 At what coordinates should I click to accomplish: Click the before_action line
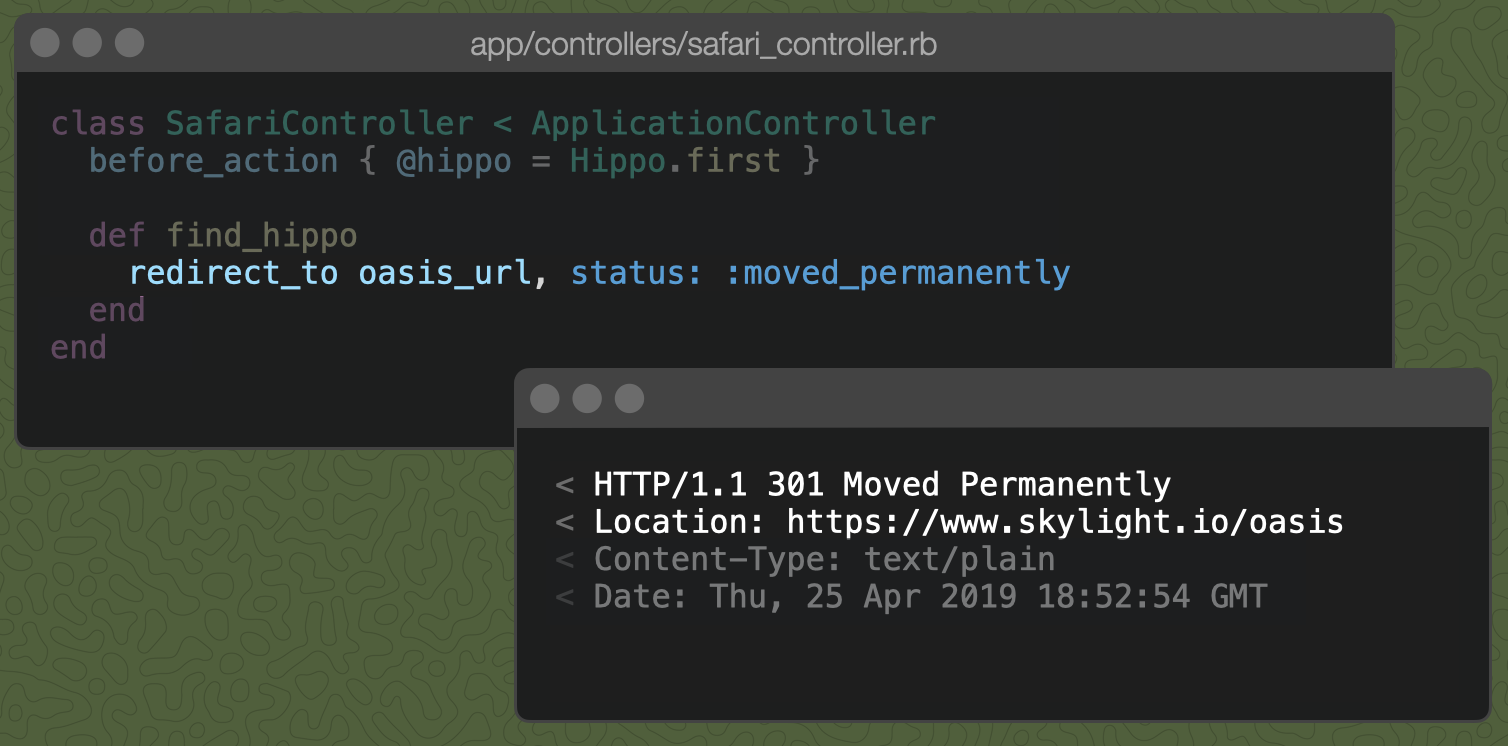tap(213, 160)
